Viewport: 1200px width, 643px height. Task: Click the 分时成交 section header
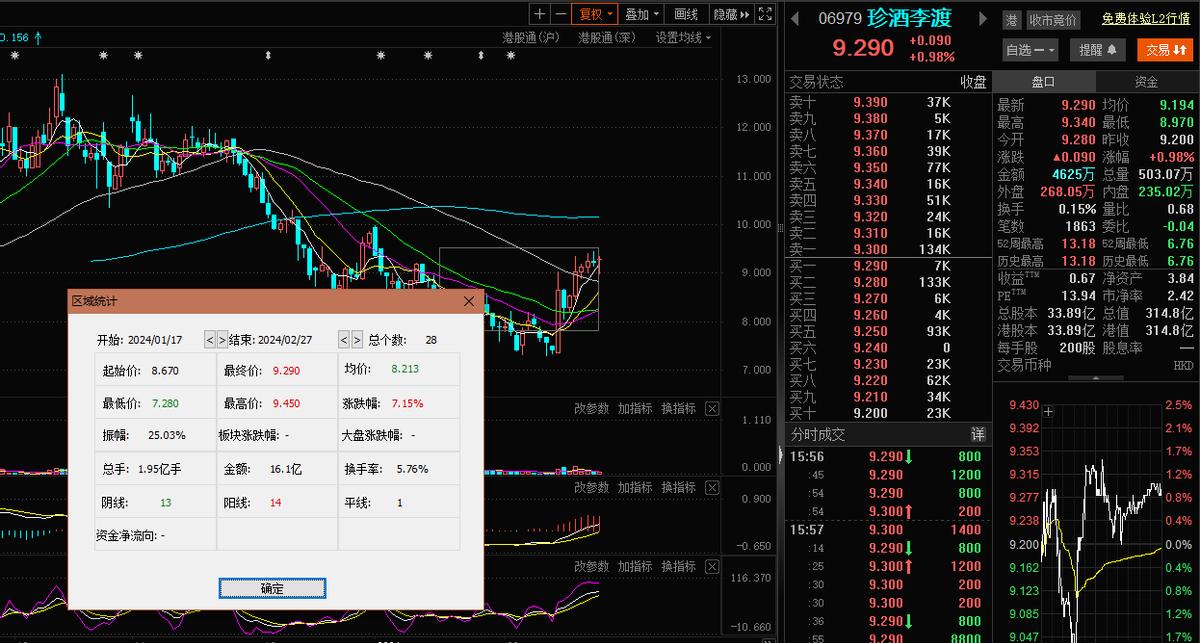[x=818, y=435]
